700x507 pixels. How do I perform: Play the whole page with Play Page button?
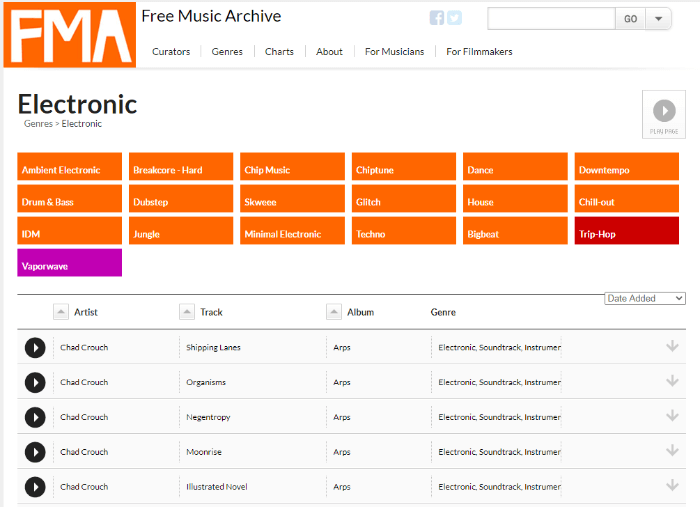[664, 114]
